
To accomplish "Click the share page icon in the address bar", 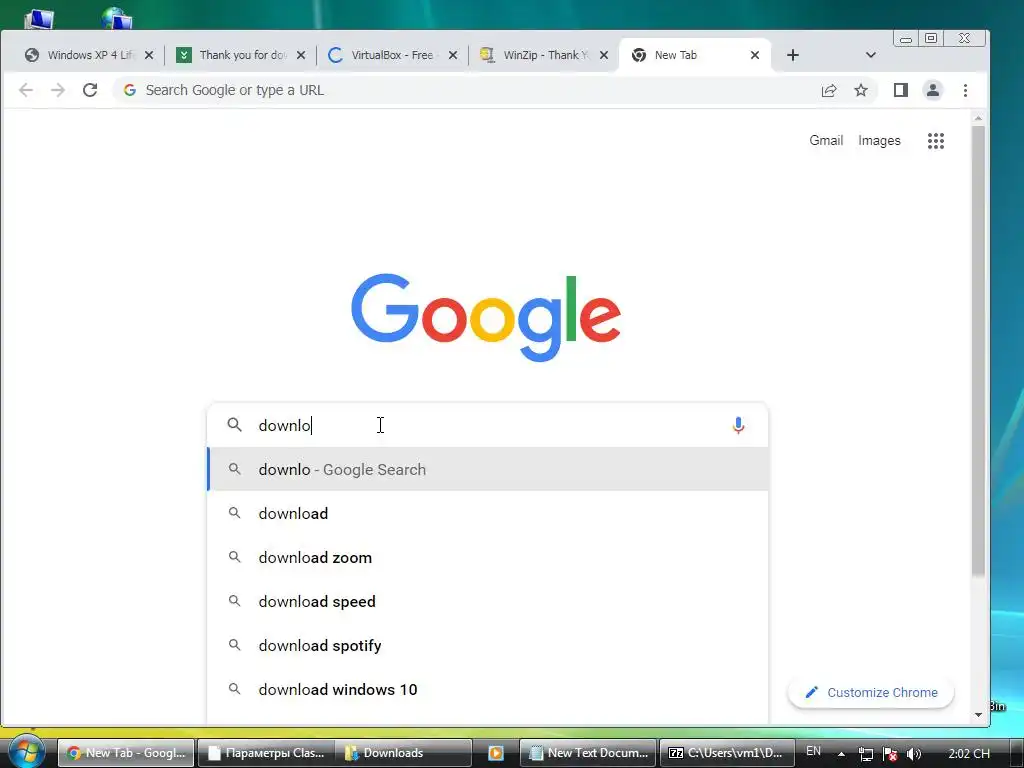I will pyautogui.click(x=829, y=90).
